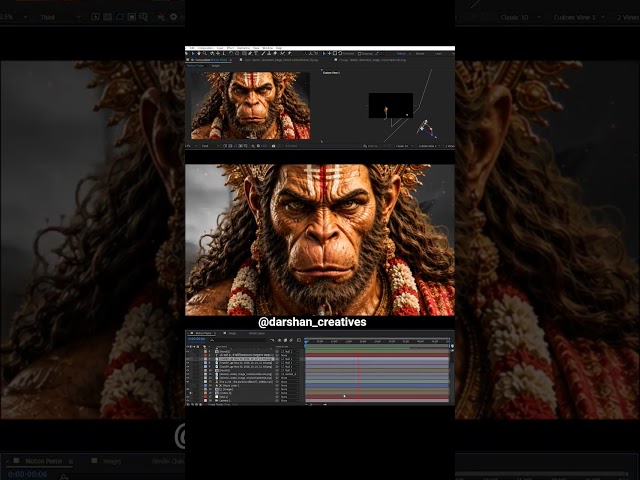The height and width of the screenshot is (480, 640).
Task: Select the Type tool
Action: click(x=256, y=53)
